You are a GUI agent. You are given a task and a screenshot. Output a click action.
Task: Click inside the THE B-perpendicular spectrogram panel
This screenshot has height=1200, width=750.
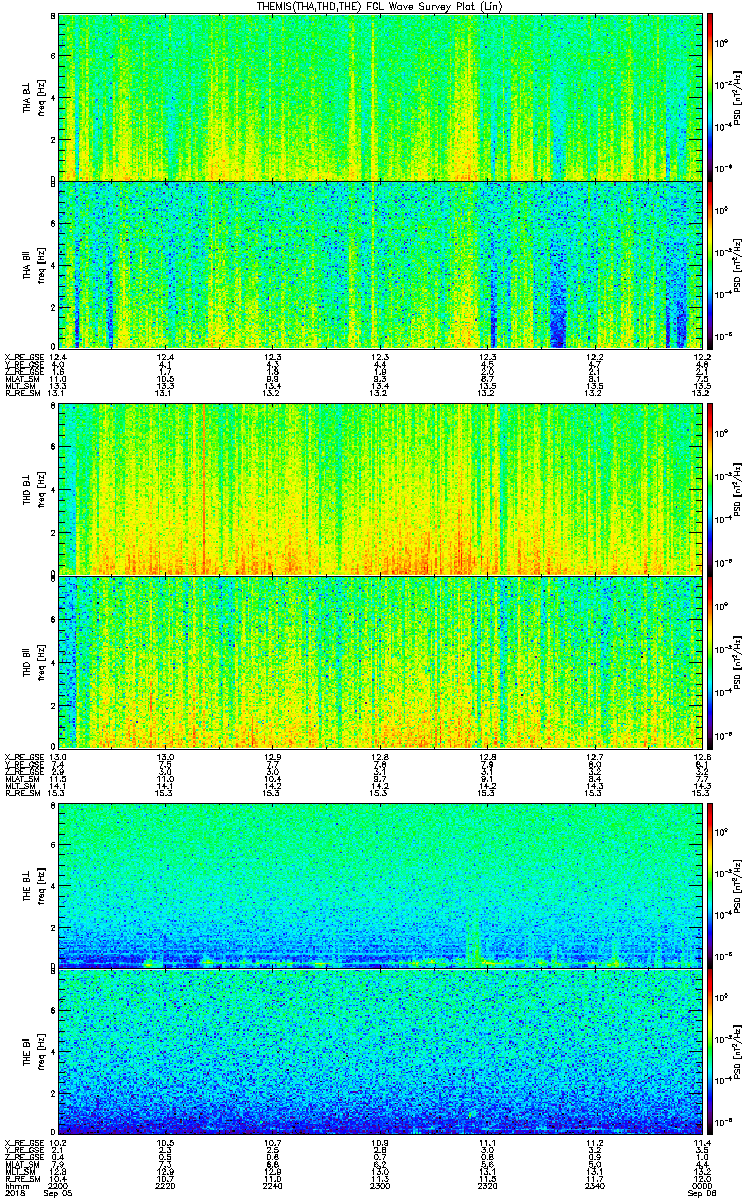381,885
